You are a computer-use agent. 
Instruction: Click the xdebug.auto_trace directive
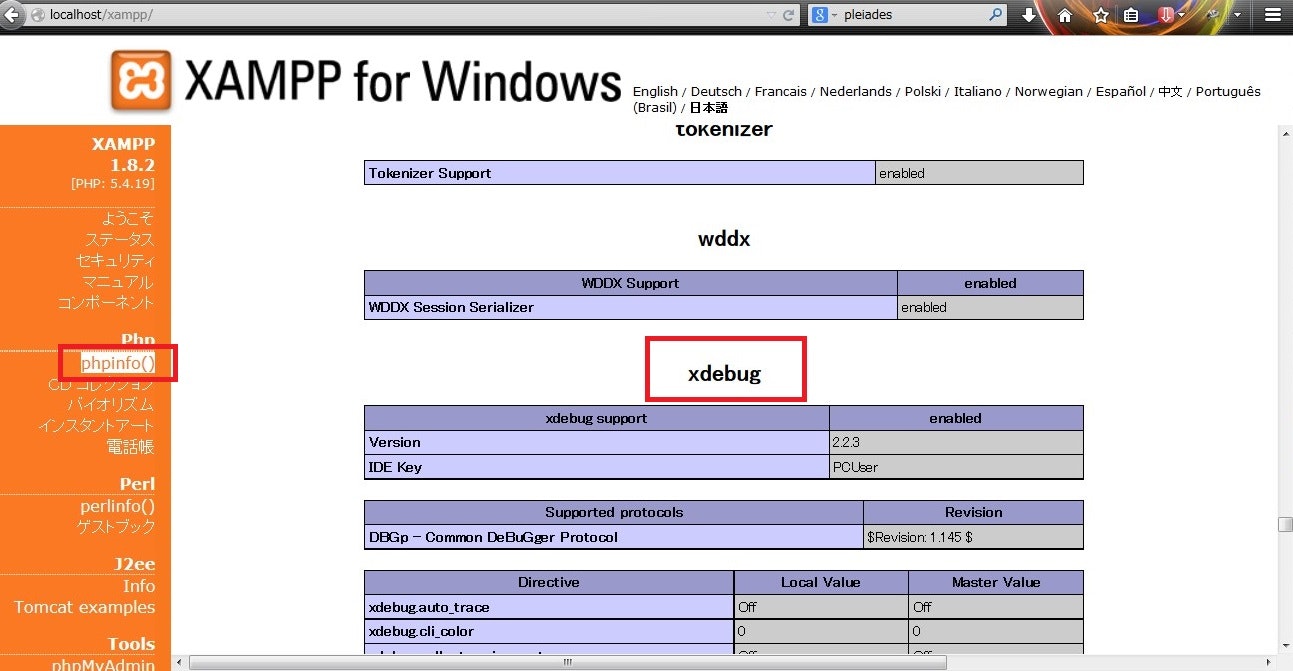(549, 607)
